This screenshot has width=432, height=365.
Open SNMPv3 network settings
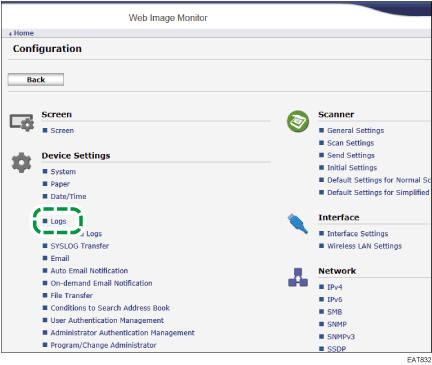pos(341,337)
